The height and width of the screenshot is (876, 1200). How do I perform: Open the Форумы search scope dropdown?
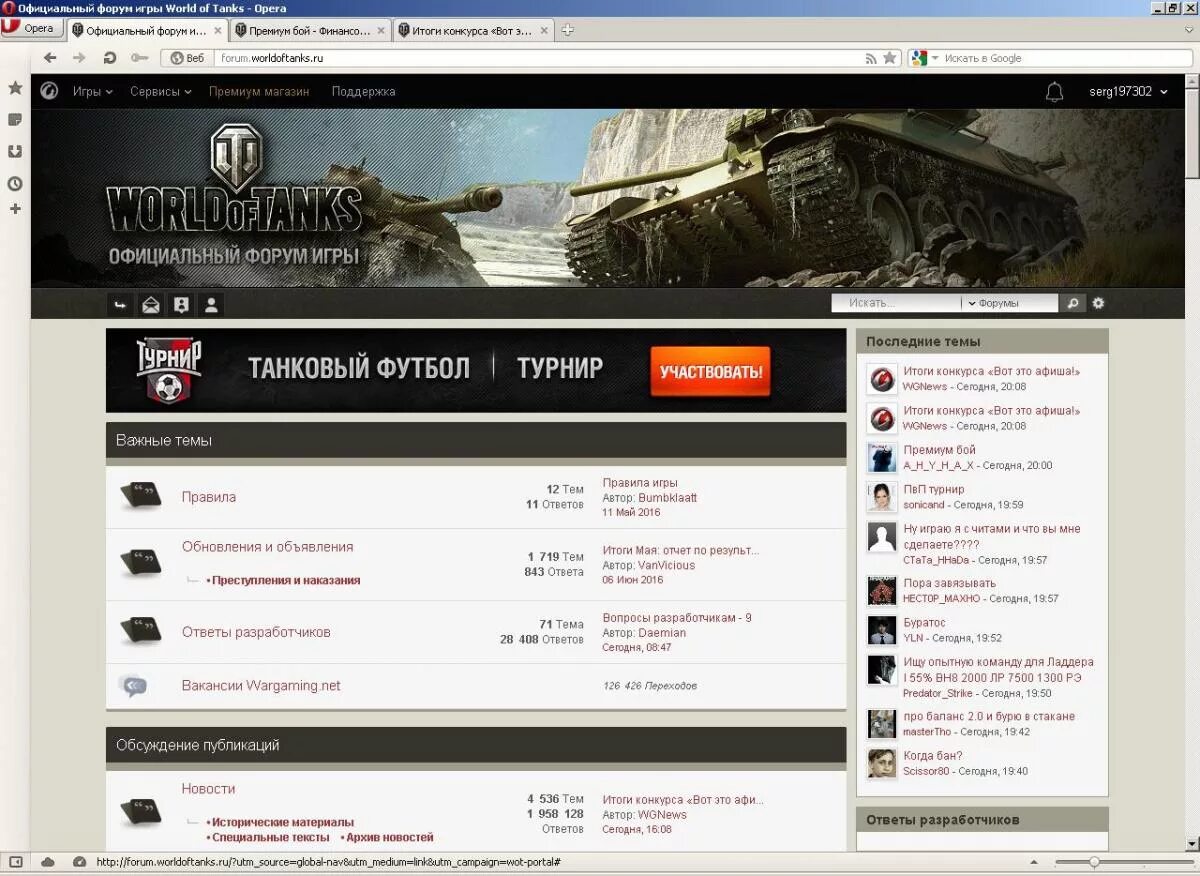coord(1009,303)
